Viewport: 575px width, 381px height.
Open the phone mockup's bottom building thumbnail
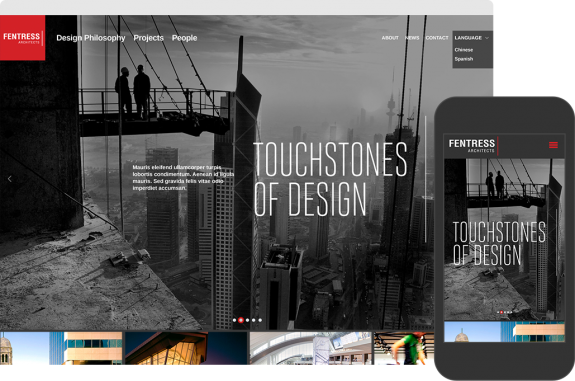pos(504,332)
